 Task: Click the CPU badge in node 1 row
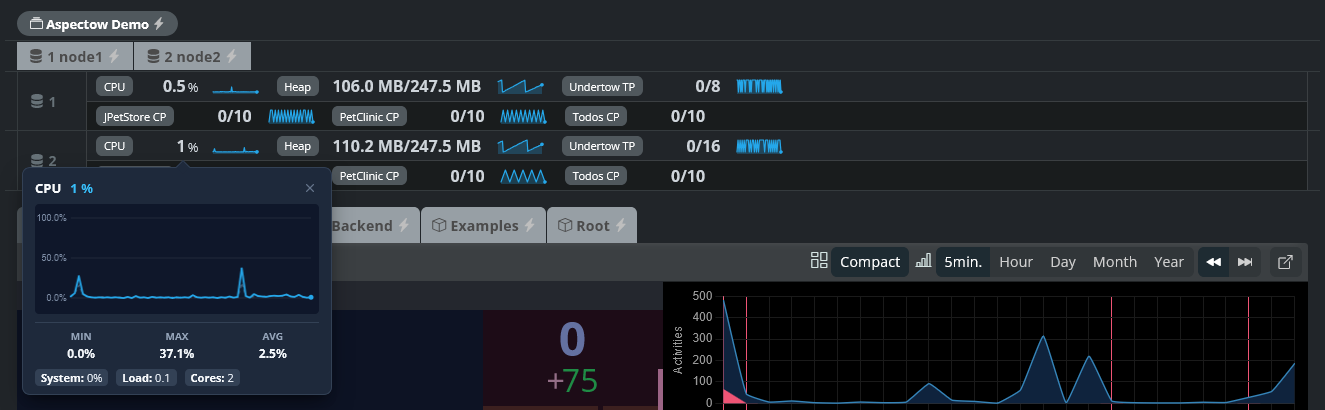pos(115,87)
